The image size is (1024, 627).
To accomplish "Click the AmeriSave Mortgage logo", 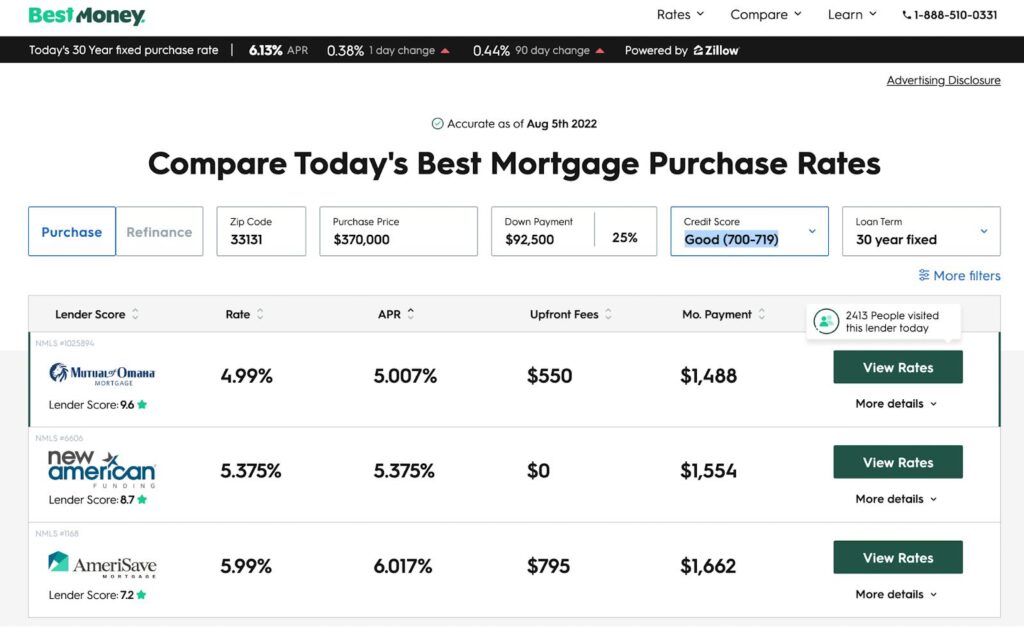I will click(x=103, y=564).
